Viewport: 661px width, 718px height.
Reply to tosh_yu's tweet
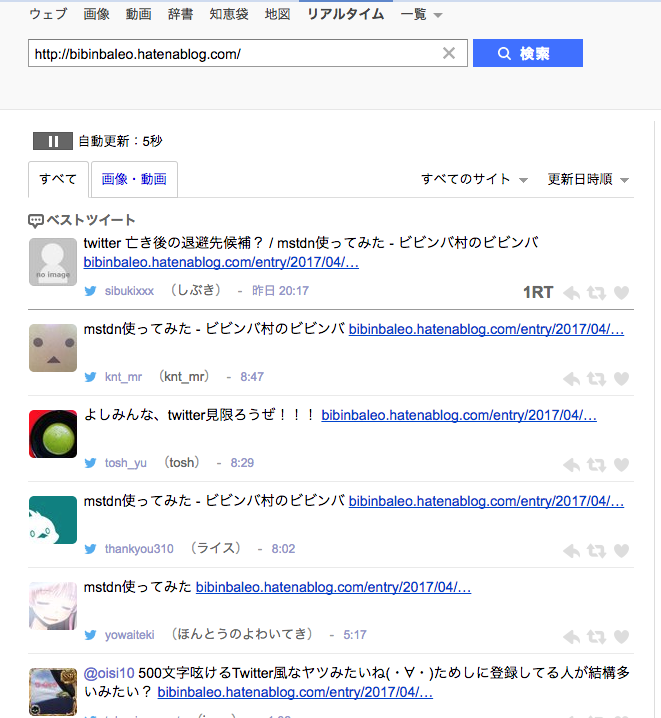coord(571,465)
